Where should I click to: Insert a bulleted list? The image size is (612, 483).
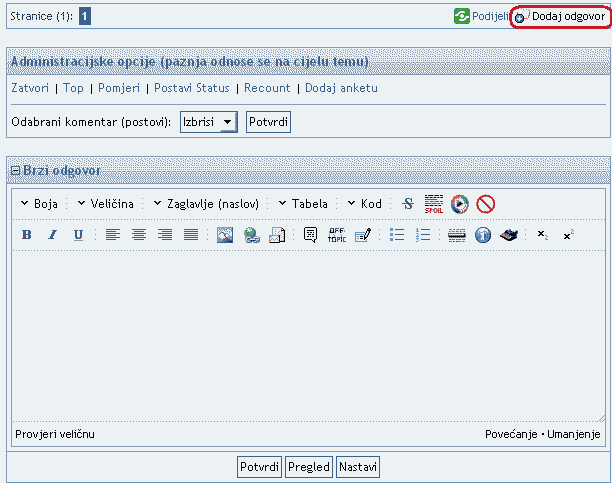click(397, 235)
